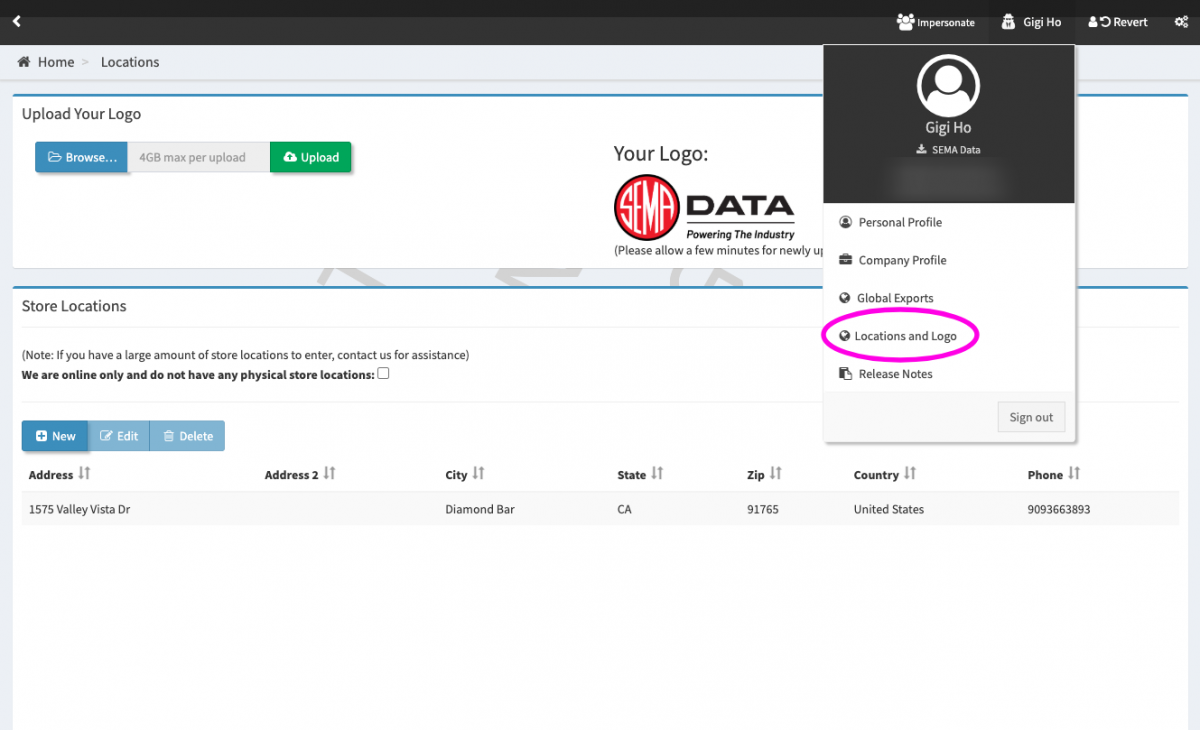Screen dimensions: 1200x730
Task: Click Browse to choose a logo file
Action: (x=82, y=157)
